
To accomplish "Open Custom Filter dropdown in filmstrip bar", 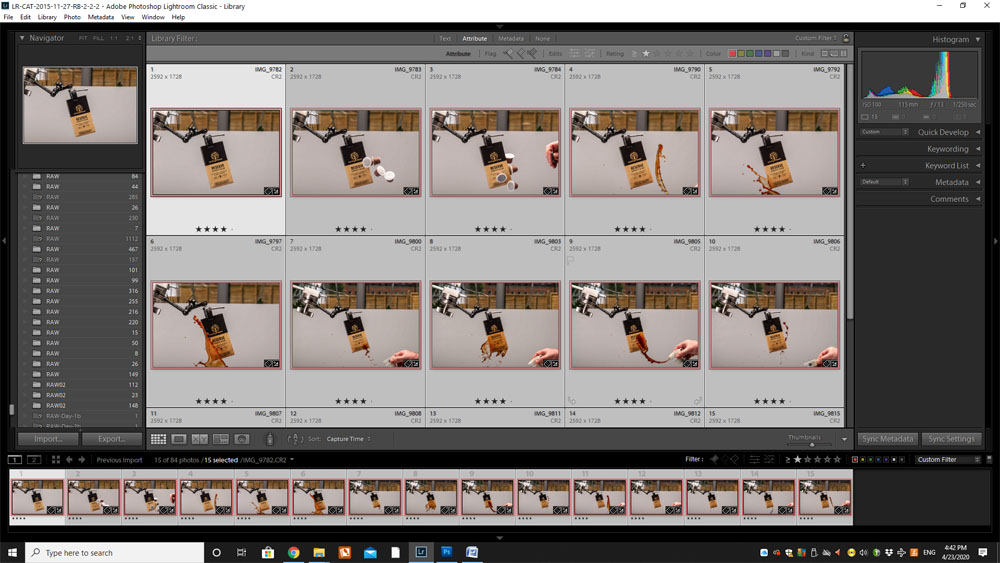I will pos(948,459).
